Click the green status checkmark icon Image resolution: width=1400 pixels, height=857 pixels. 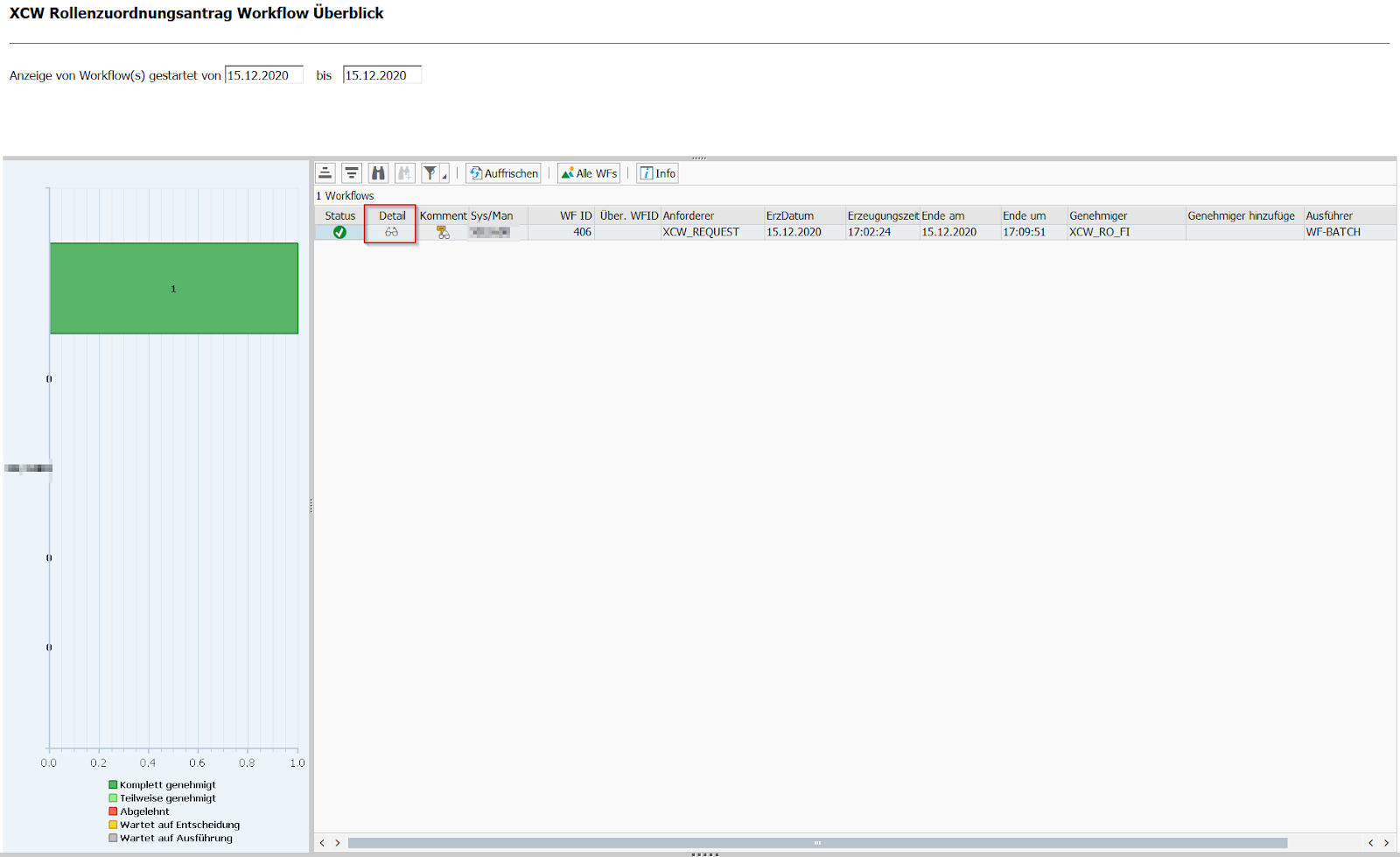(339, 232)
